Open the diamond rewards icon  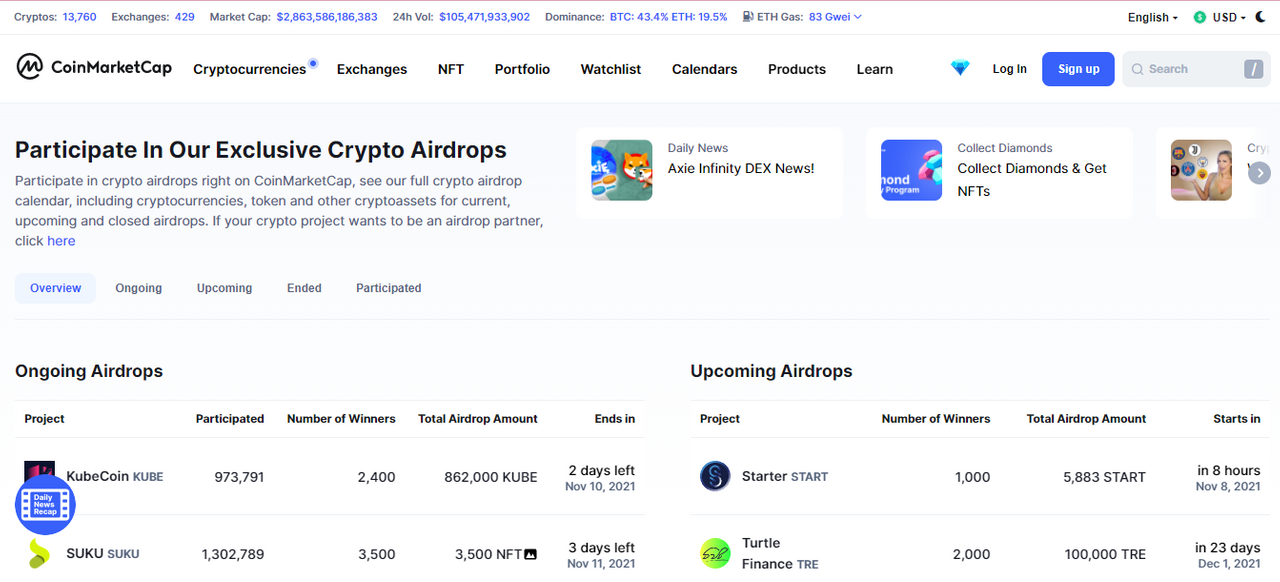click(x=960, y=68)
